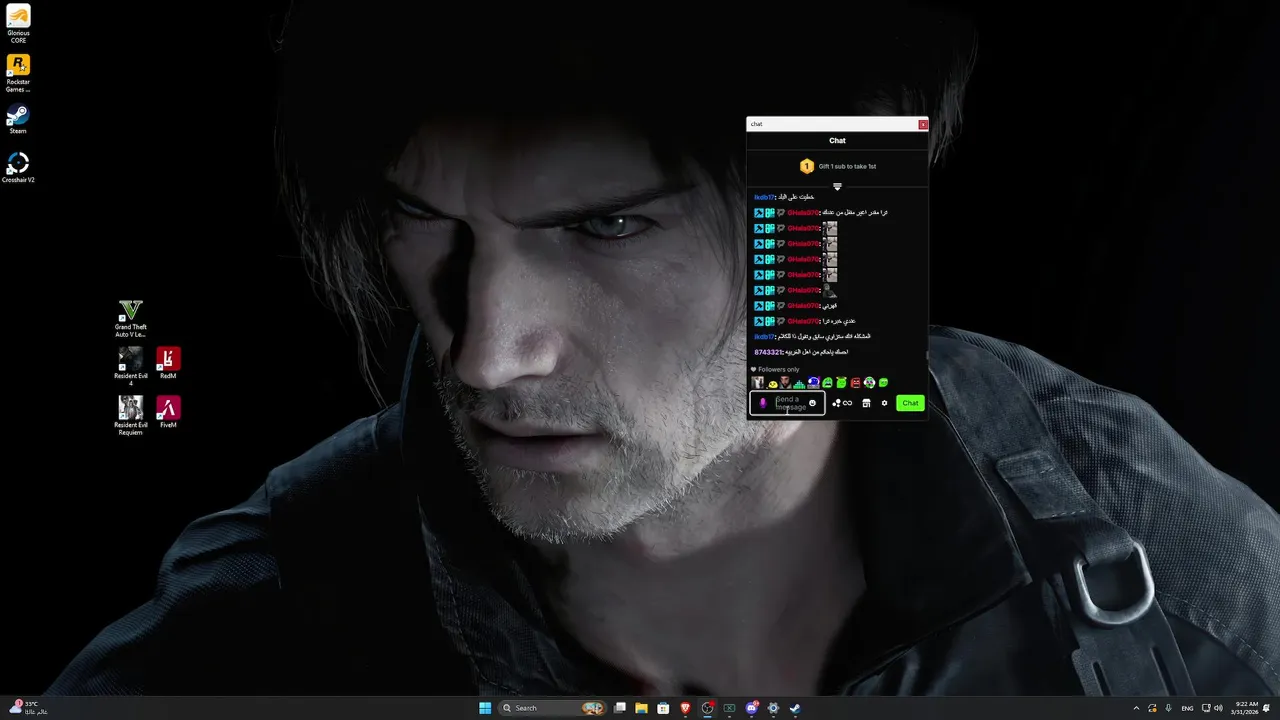Viewport: 1280px width, 720px height.
Task: Open the notifications bell in system tray
Action: pyautogui.click(x=1267, y=708)
